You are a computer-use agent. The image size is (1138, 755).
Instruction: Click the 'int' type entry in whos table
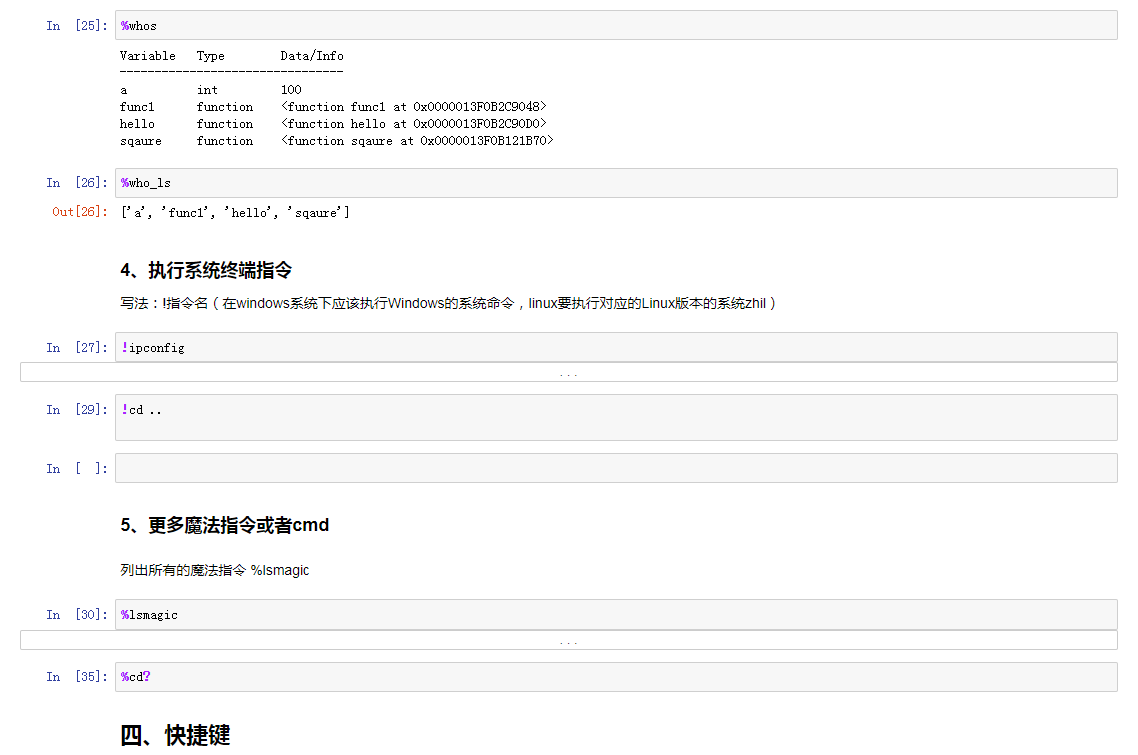pos(207,90)
